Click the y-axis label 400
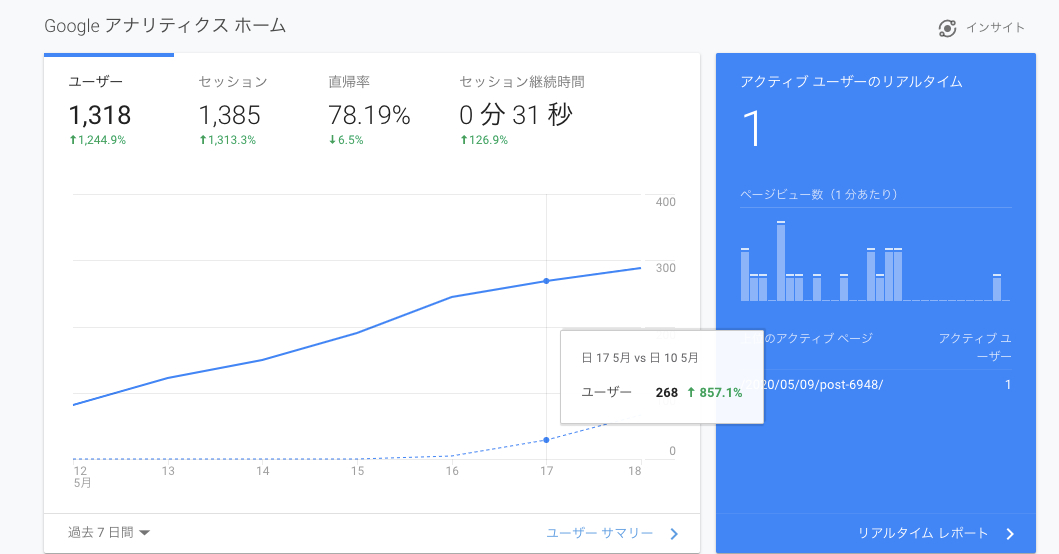1059x554 pixels. click(665, 201)
